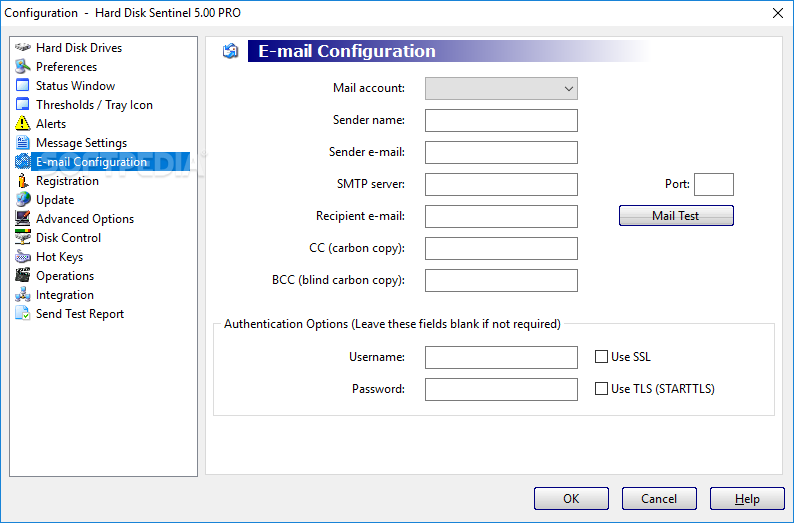Image resolution: width=794 pixels, height=523 pixels.
Task: Click the Hot Keys keyboard icon
Action: [23, 257]
